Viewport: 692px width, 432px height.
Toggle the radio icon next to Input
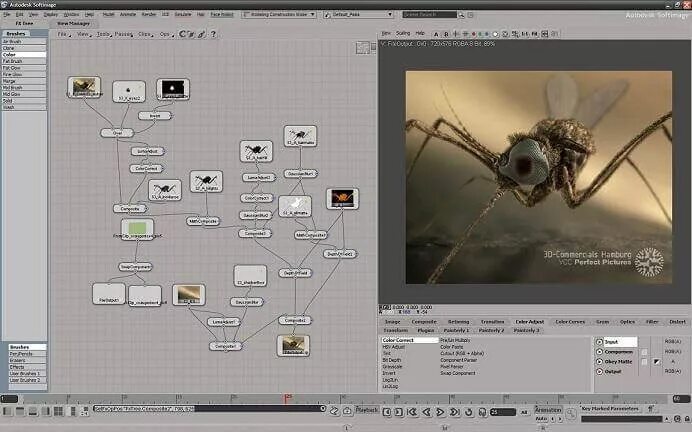[599, 342]
